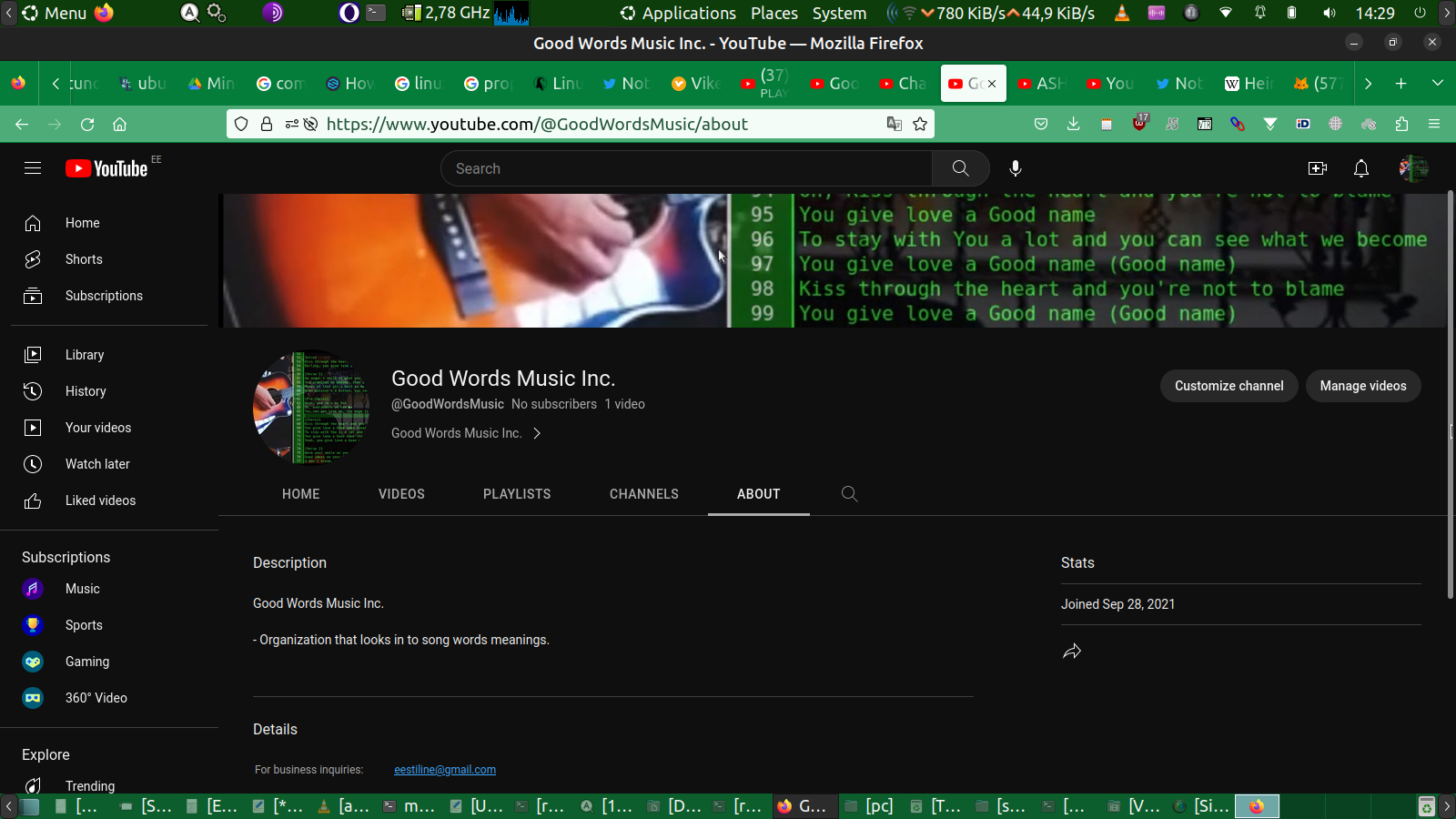Switch to the PLAYLISTS channel tab
Image resolution: width=1456 pixels, height=819 pixels.
pyautogui.click(x=517, y=494)
